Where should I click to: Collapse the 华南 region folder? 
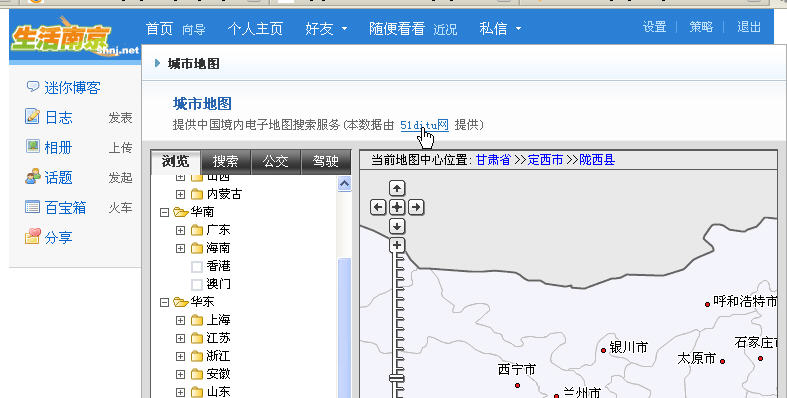tap(164, 212)
